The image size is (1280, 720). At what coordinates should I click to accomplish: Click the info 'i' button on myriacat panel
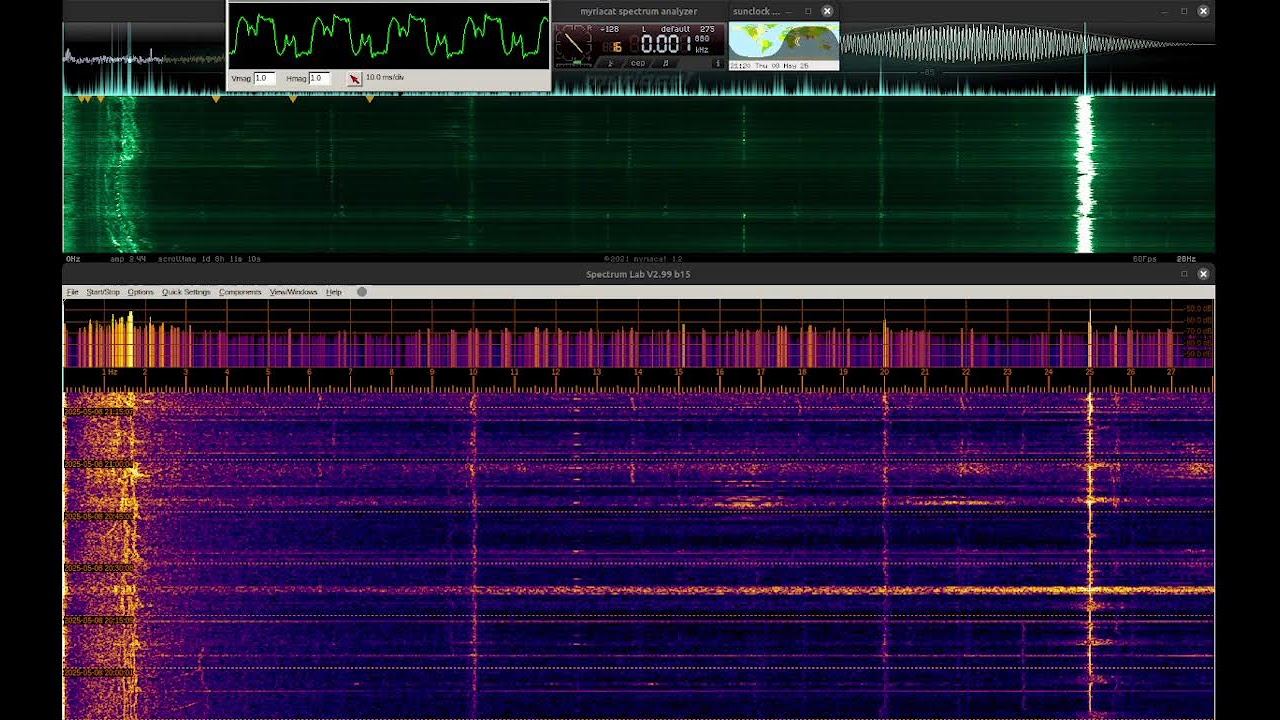pos(717,63)
